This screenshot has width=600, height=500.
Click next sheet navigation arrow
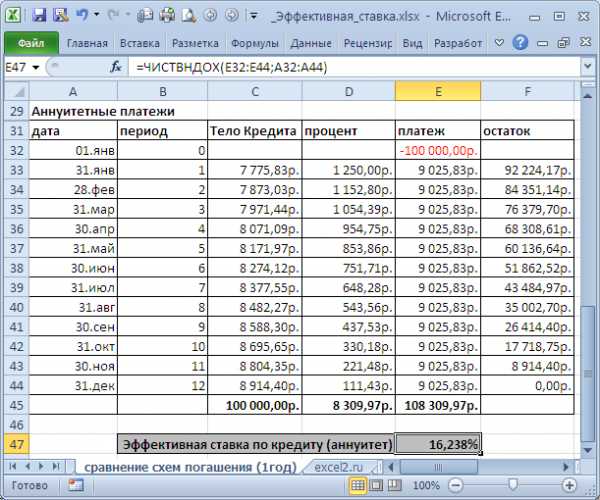tap(40, 467)
